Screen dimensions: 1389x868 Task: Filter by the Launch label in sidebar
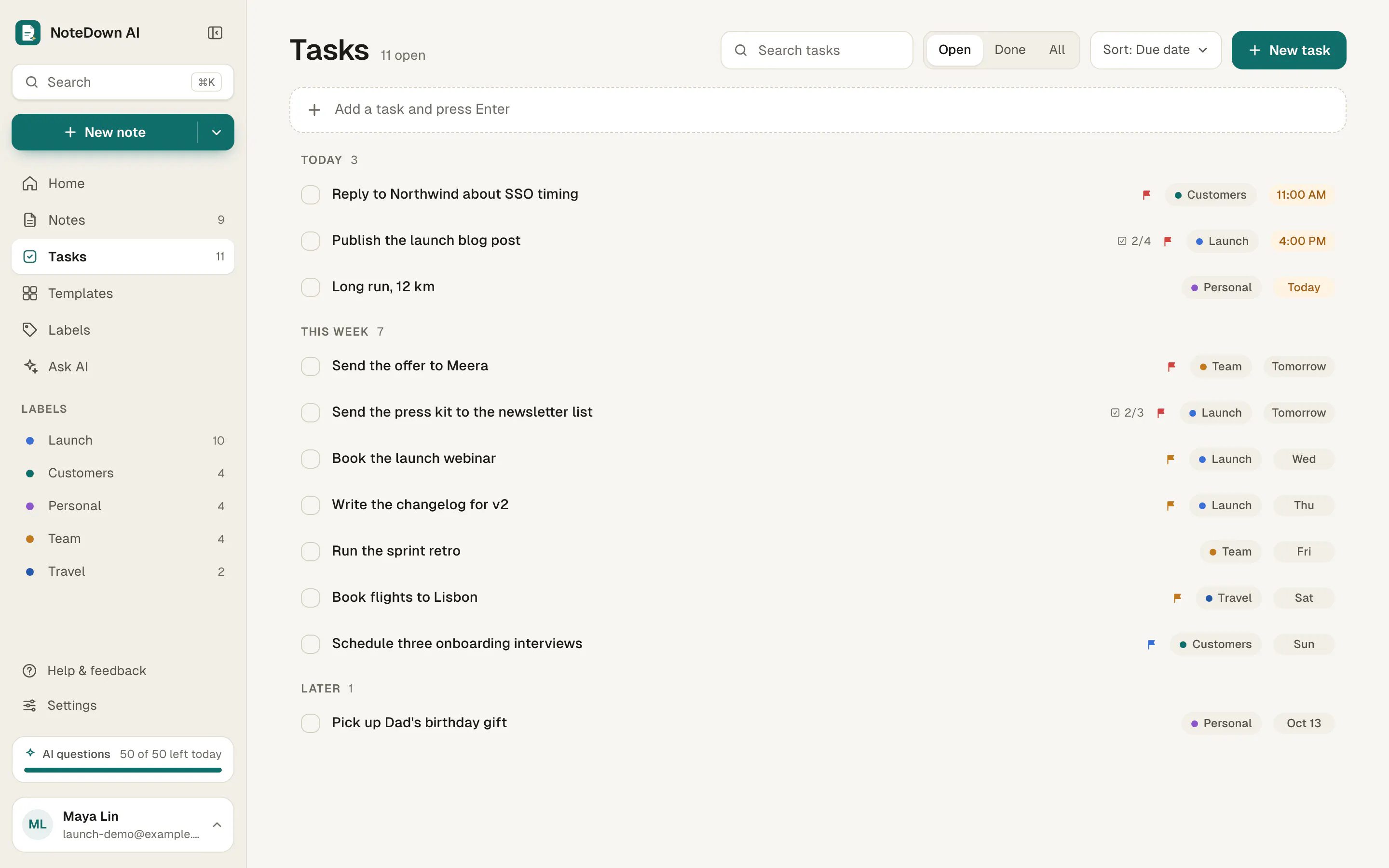123,440
